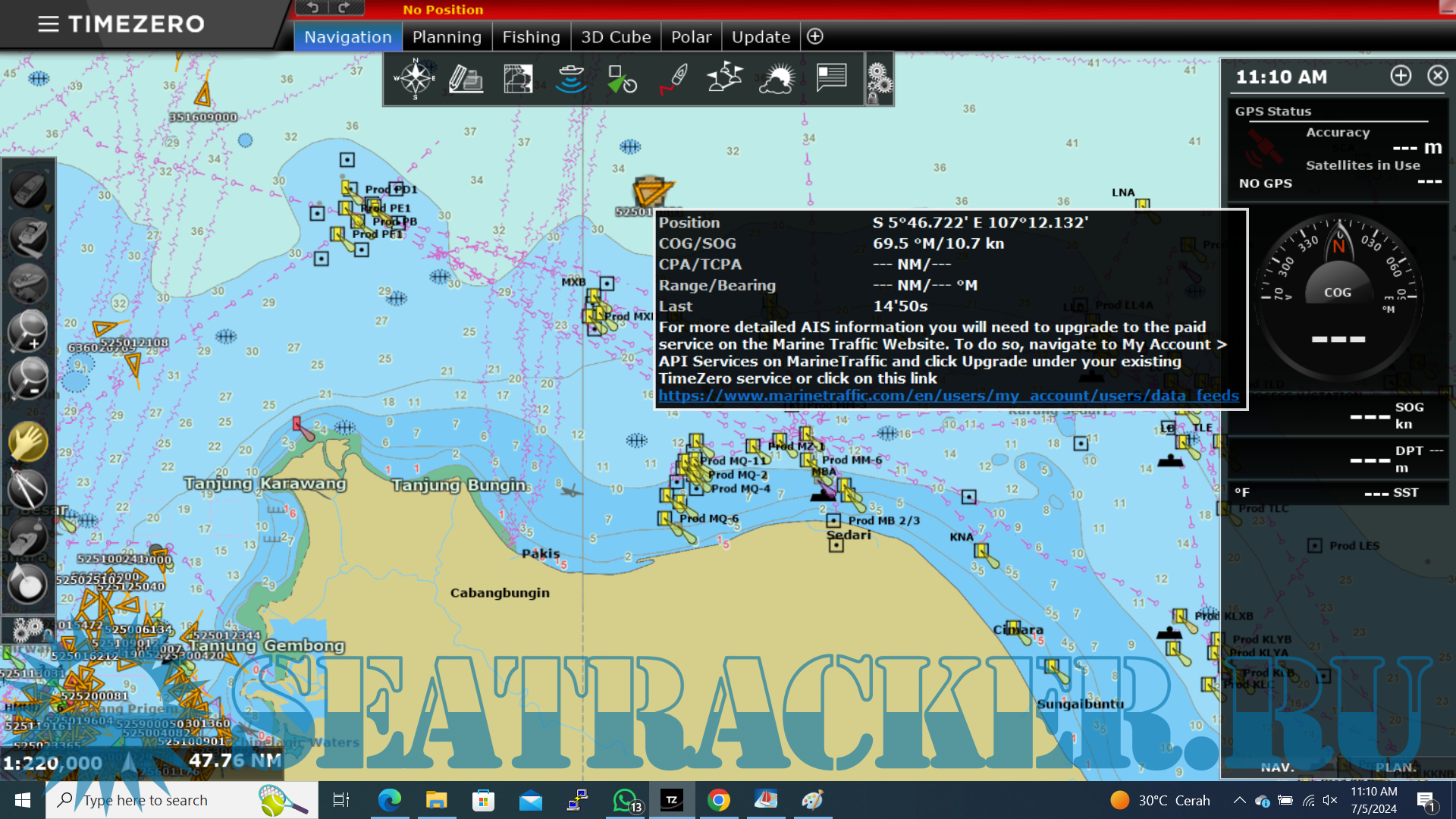Viewport: 1456px width, 819px height.
Task: Open the weather overlay icon
Action: (777, 78)
